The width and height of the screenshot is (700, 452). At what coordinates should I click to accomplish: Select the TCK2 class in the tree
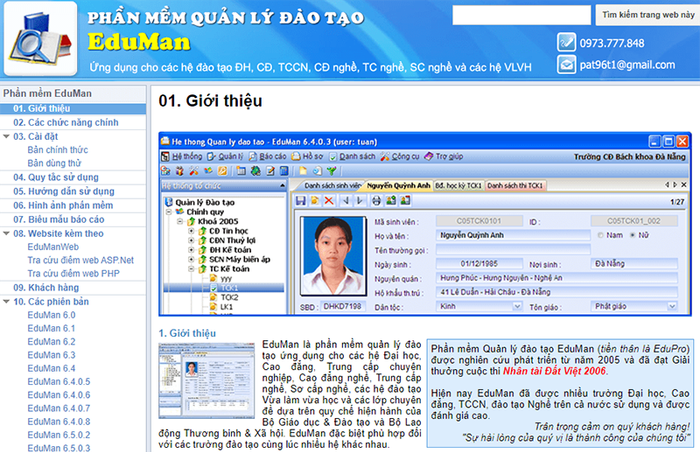pyautogui.click(x=229, y=297)
